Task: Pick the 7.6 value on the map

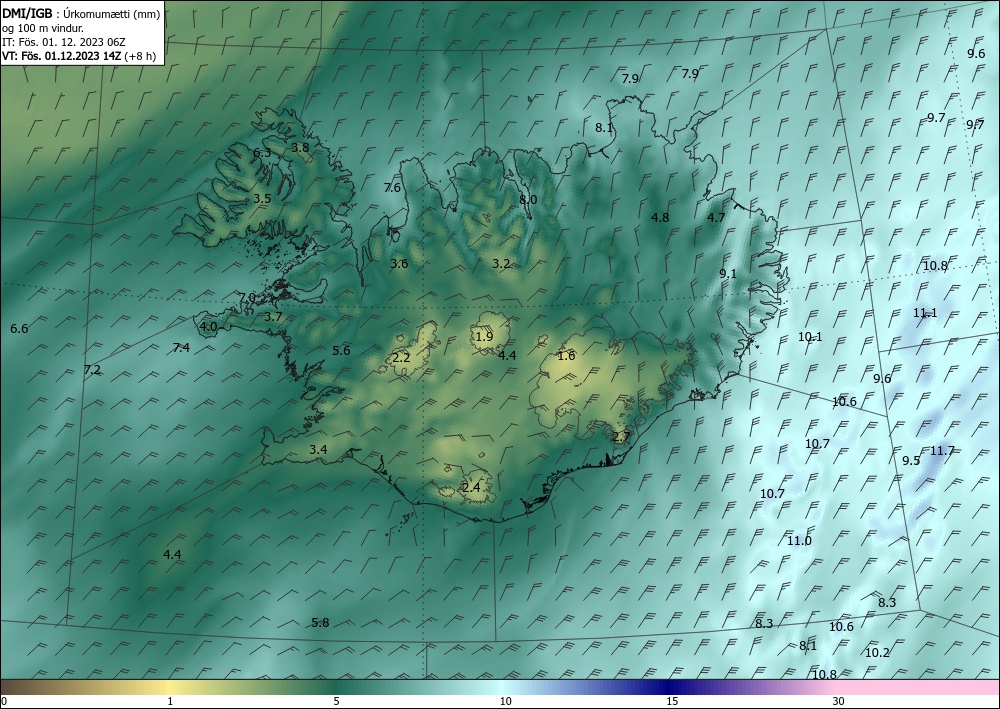Action: pyautogui.click(x=392, y=187)
